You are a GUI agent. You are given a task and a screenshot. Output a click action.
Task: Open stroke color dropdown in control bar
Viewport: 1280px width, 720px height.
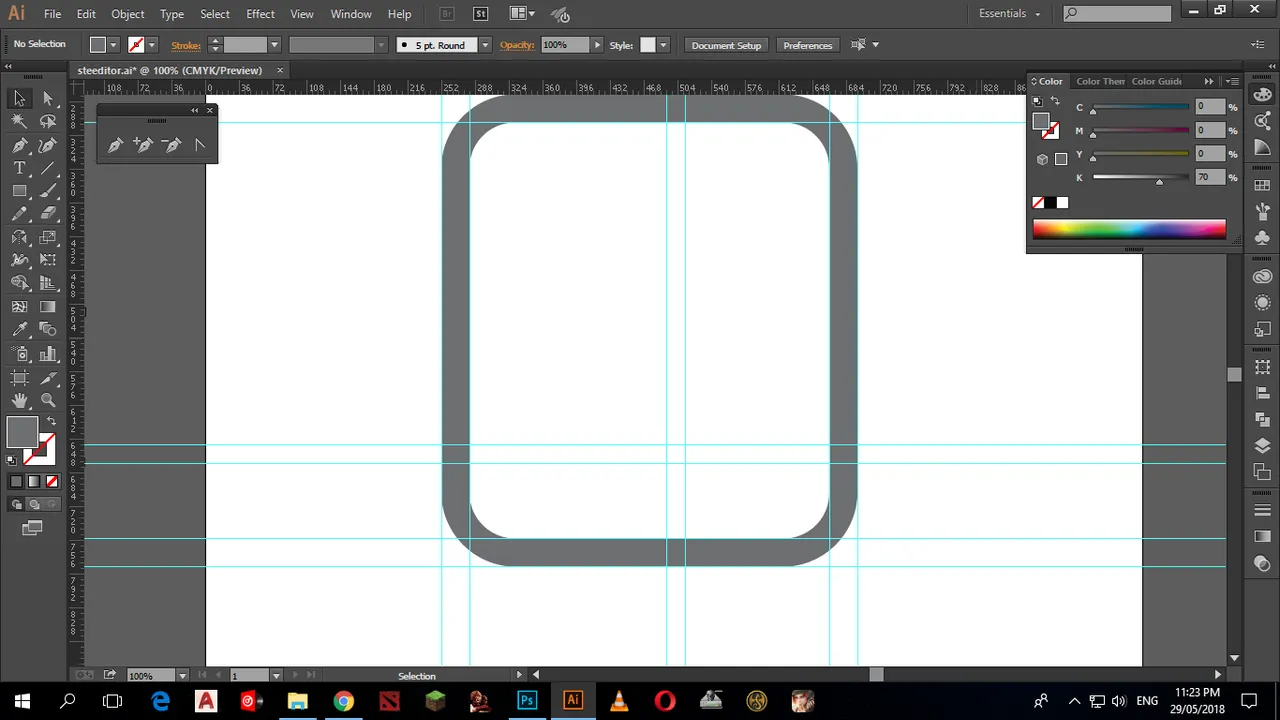click(x=151, y=45)
